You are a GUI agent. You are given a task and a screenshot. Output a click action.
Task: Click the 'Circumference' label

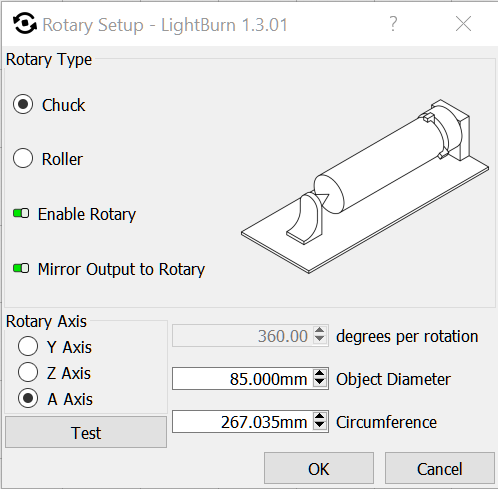(x=386, y=422)
